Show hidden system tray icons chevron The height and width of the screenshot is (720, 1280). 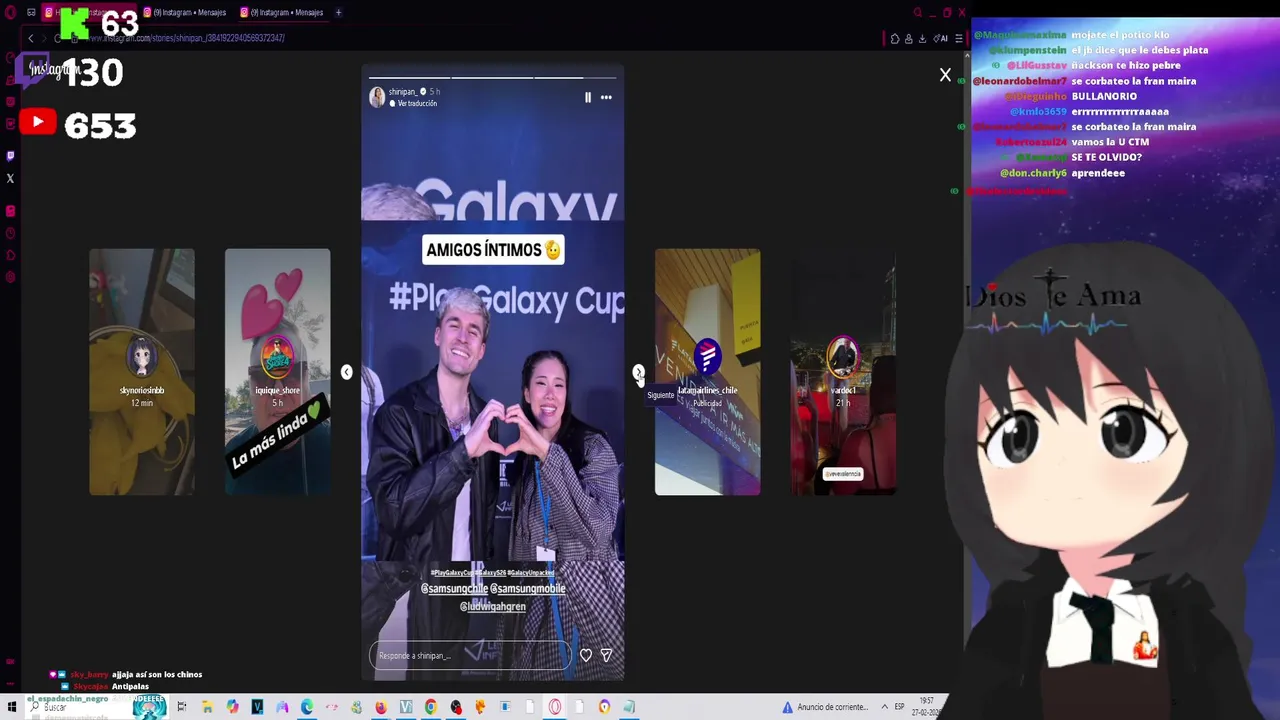[x=884, y=707]
